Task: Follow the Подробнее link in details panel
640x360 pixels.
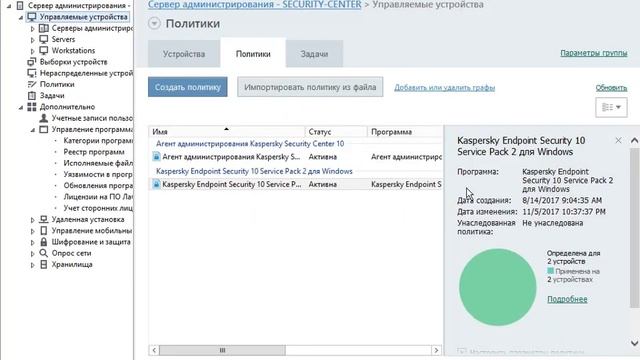Action: 567,299
